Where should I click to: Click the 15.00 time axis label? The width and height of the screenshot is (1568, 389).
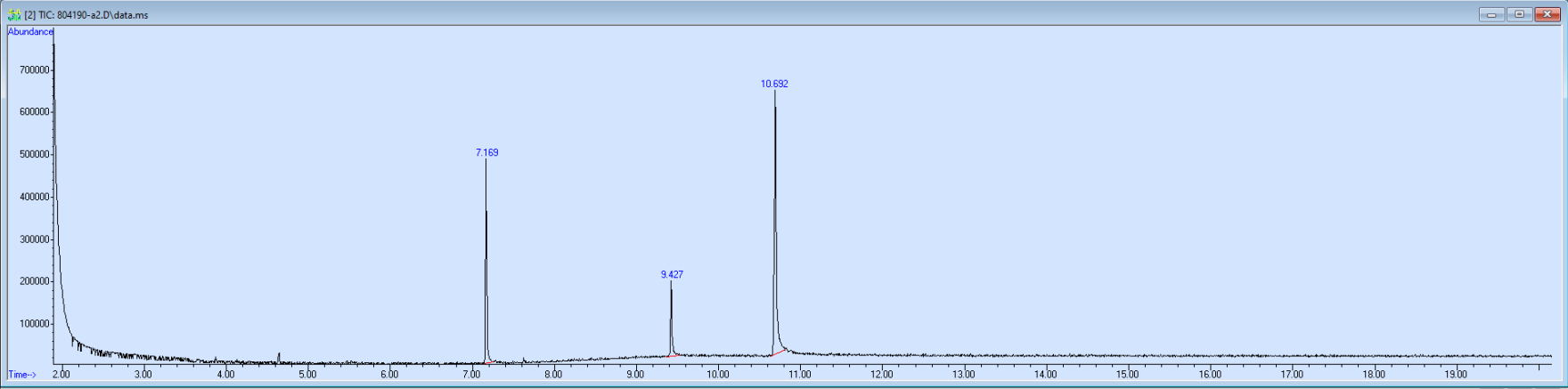pyautogui.click(x=1128, y=375)
